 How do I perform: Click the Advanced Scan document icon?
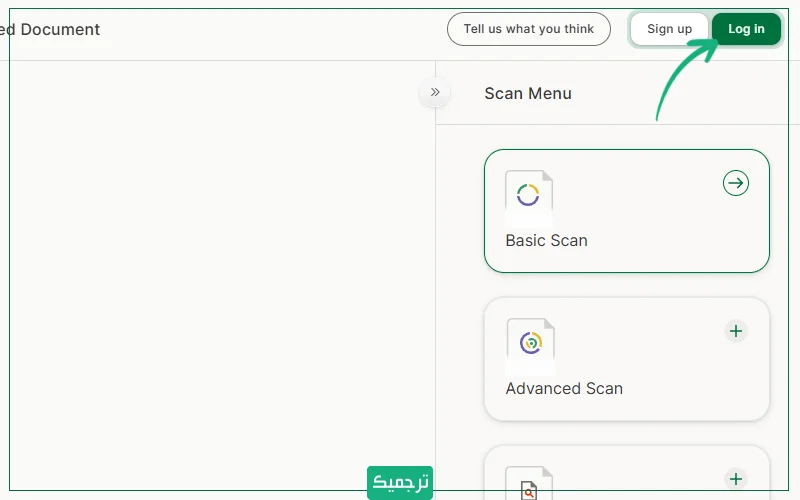pos(530,342)
